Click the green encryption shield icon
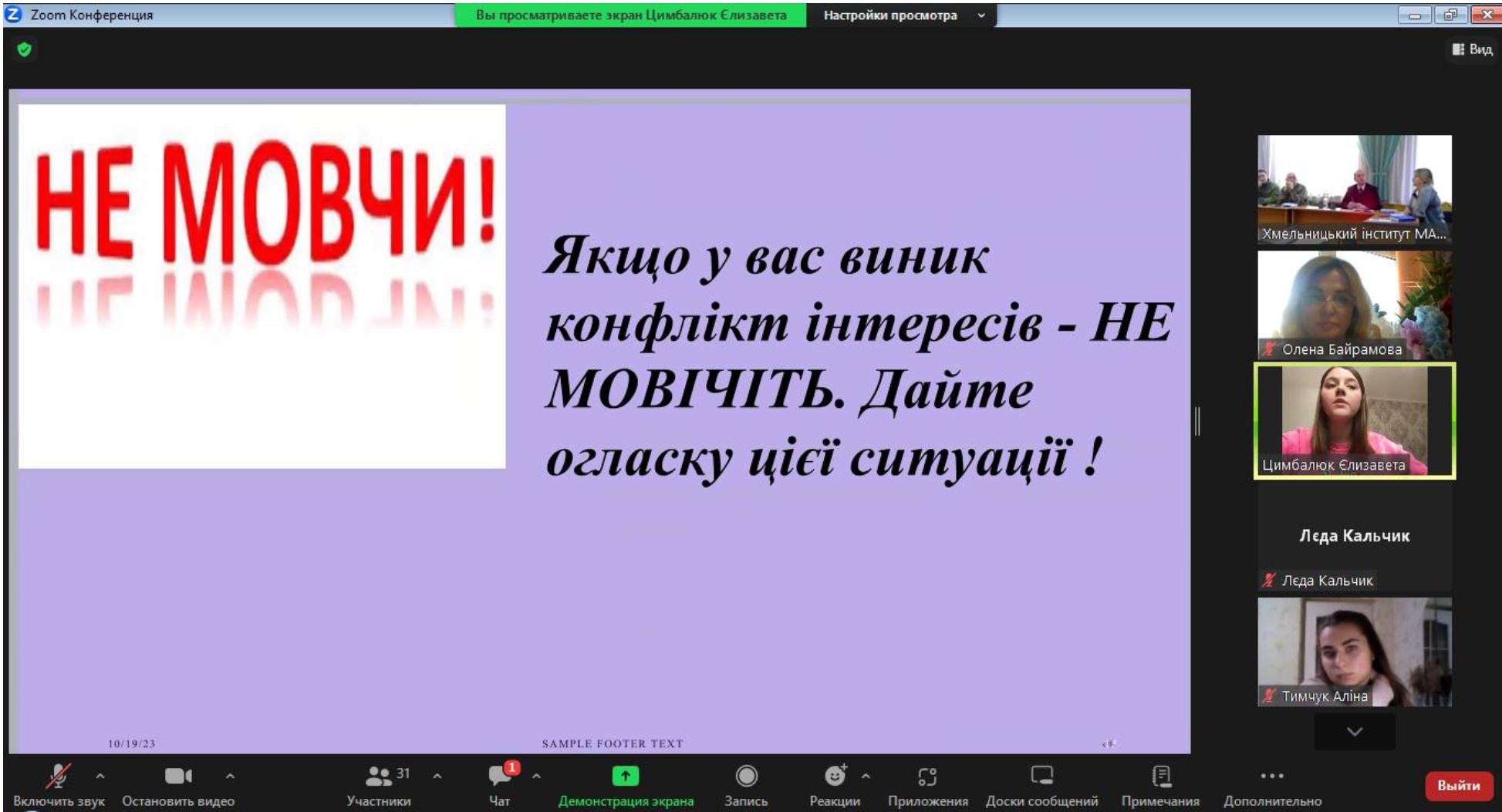 coord(25,50)
